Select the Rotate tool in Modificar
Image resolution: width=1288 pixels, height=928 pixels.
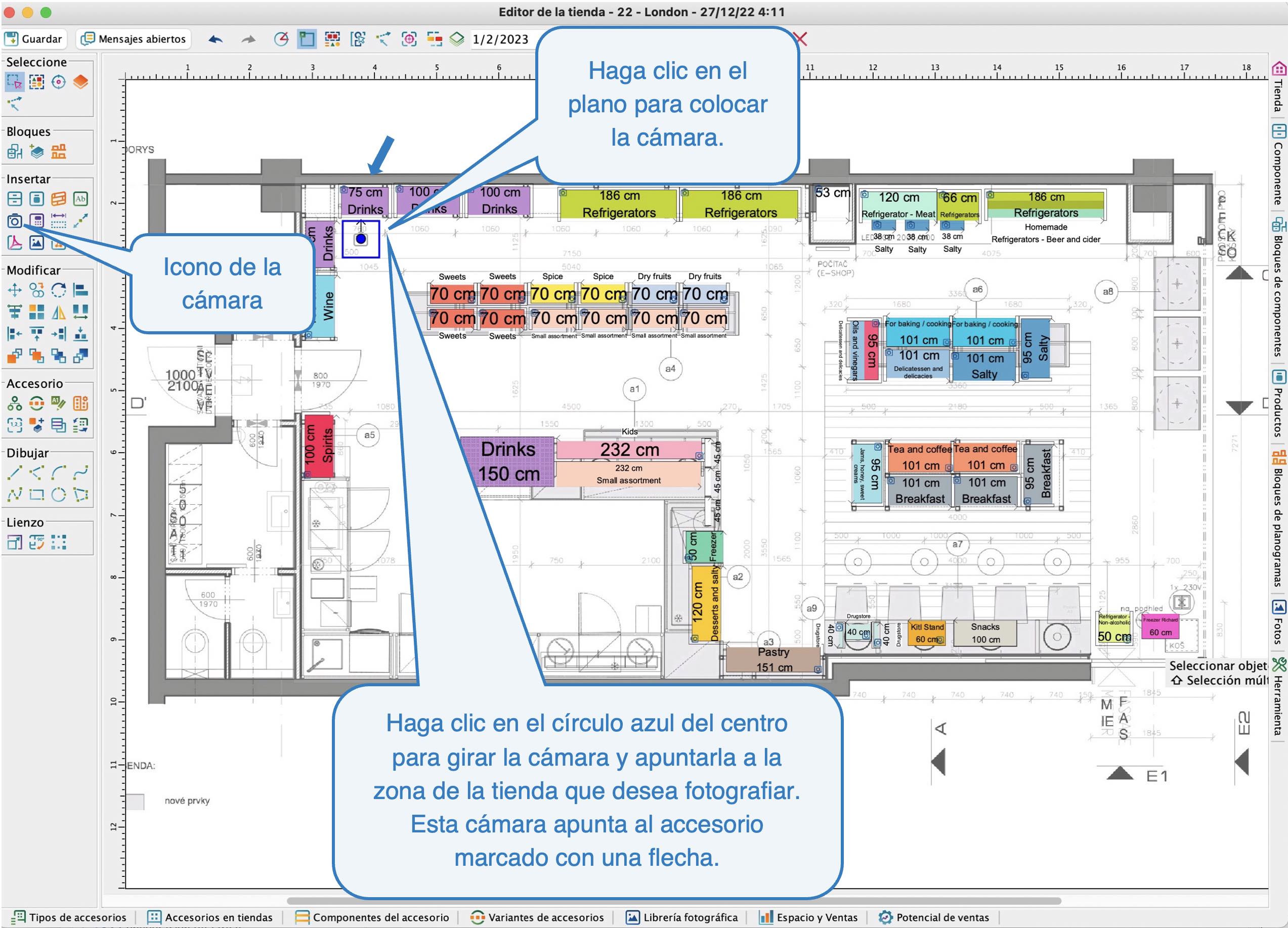pos(59,291)
